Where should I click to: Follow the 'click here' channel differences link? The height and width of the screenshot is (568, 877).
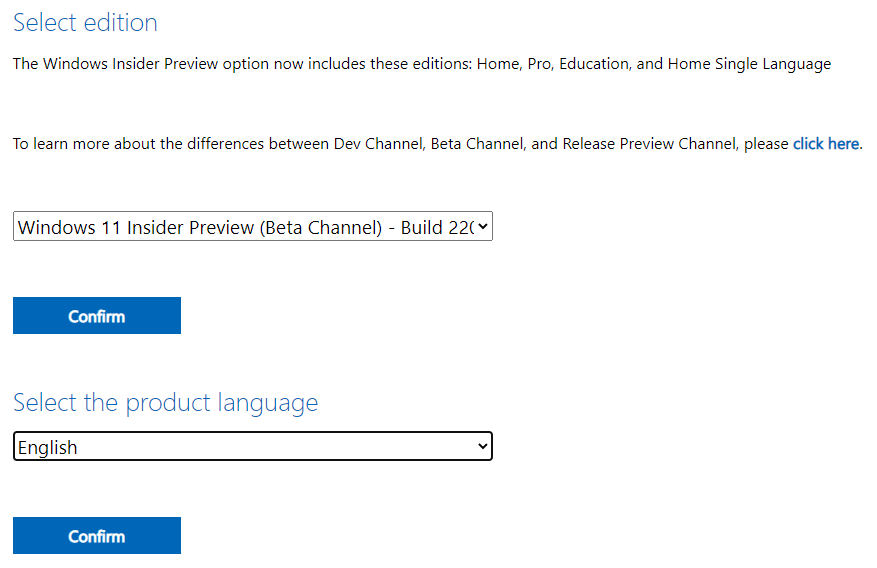826,144
